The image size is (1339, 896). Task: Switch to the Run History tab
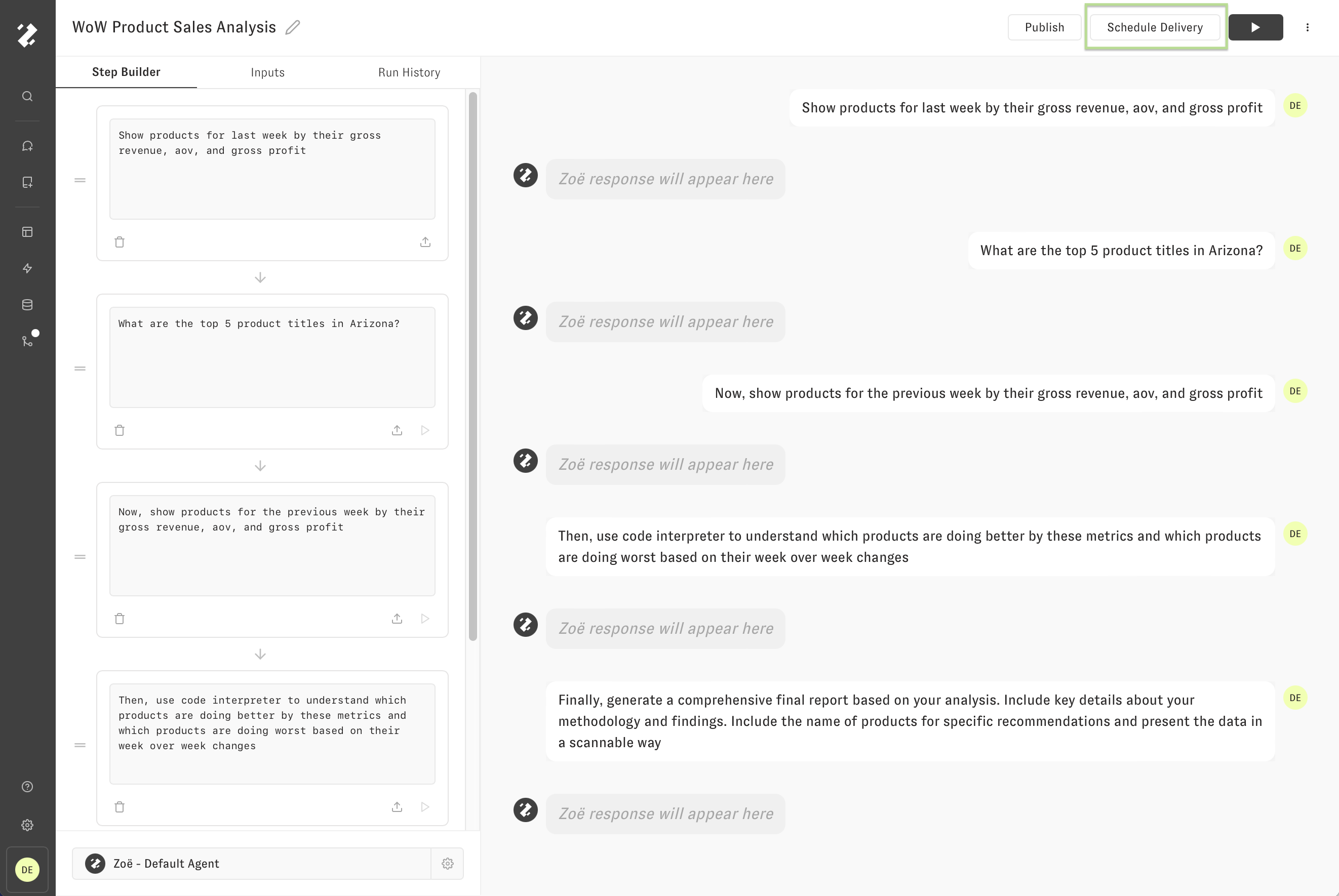tap(409, 72)
